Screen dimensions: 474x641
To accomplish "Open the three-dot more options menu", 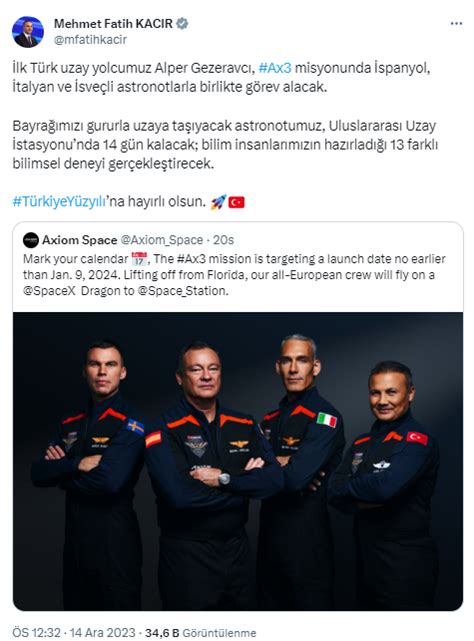I will (x=456, y=23).
